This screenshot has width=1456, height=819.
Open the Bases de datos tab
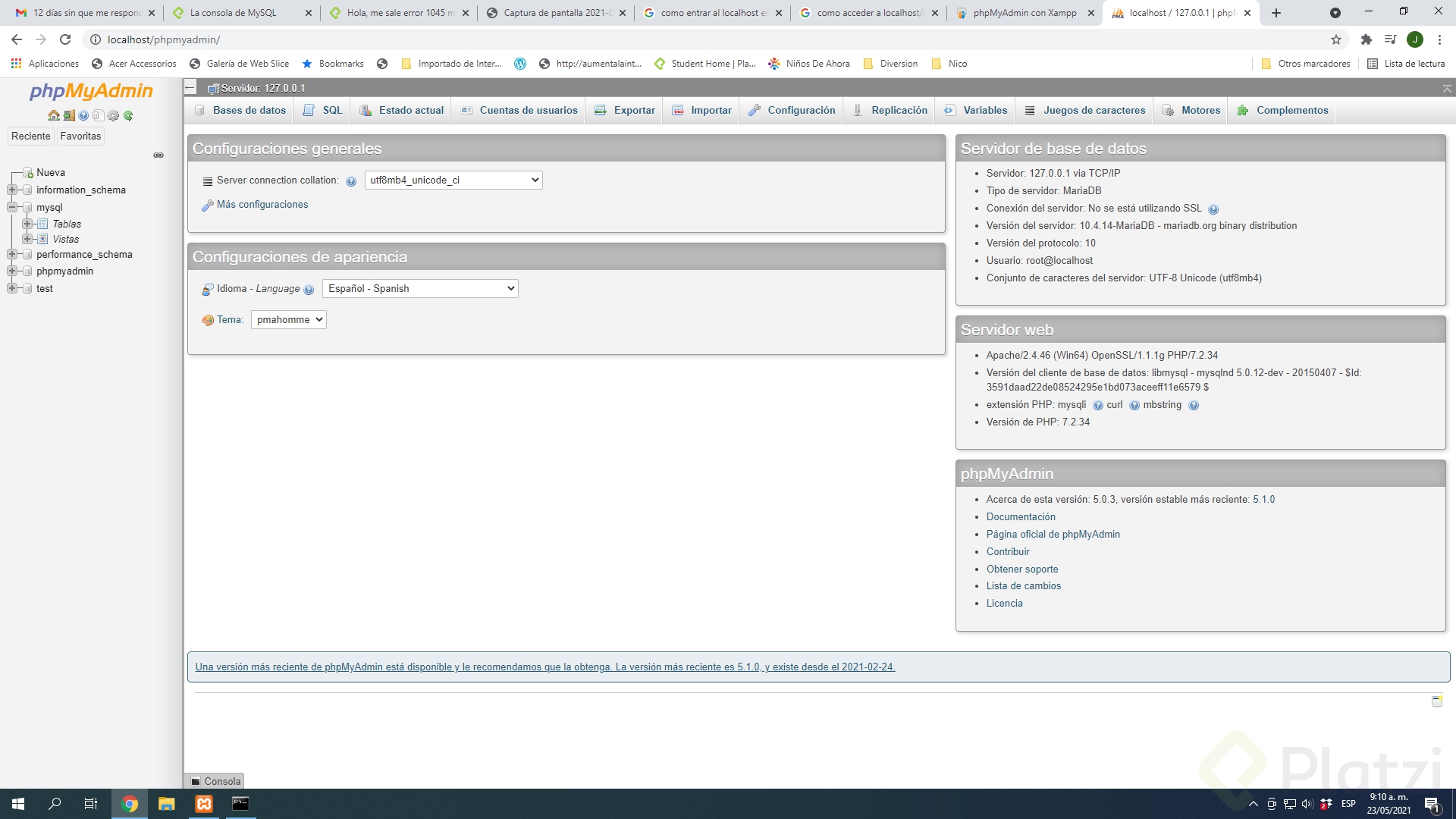pyautogui.click(x=240, y=111)
